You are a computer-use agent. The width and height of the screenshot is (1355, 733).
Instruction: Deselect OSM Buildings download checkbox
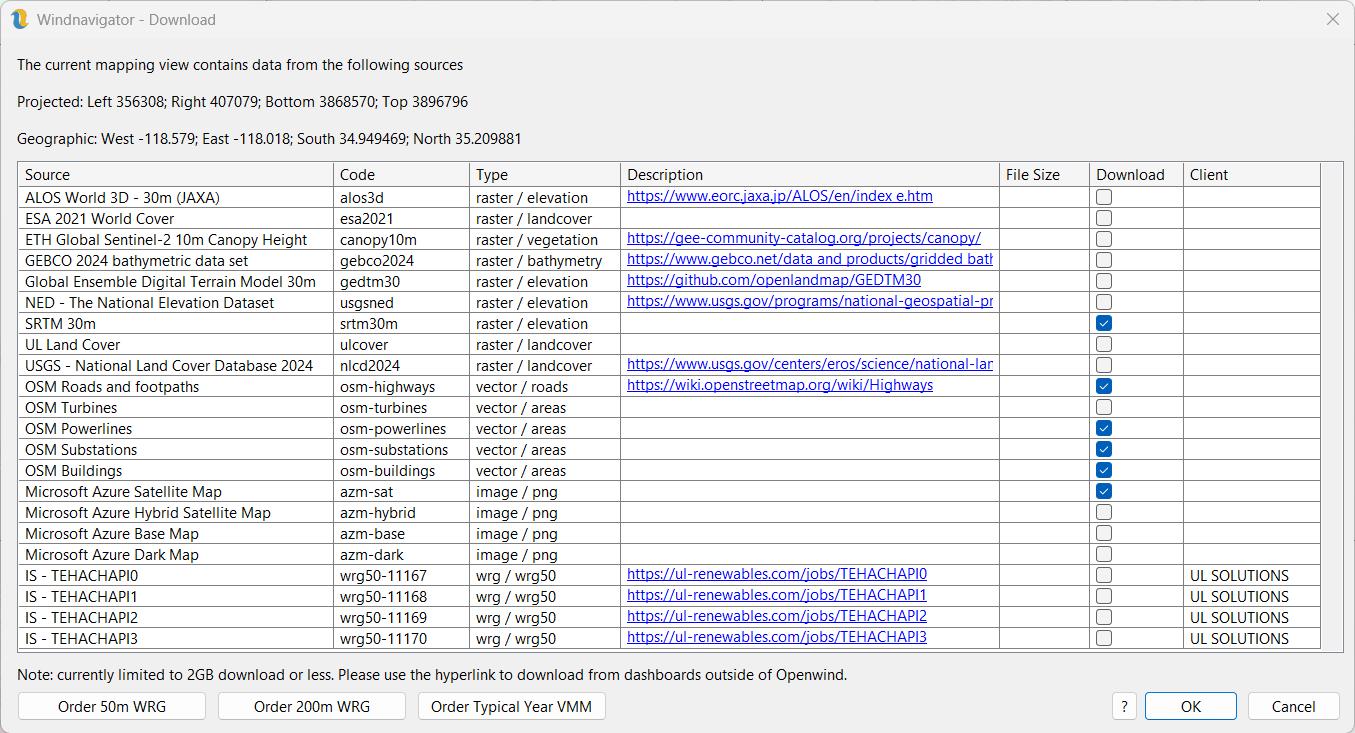1104,470
